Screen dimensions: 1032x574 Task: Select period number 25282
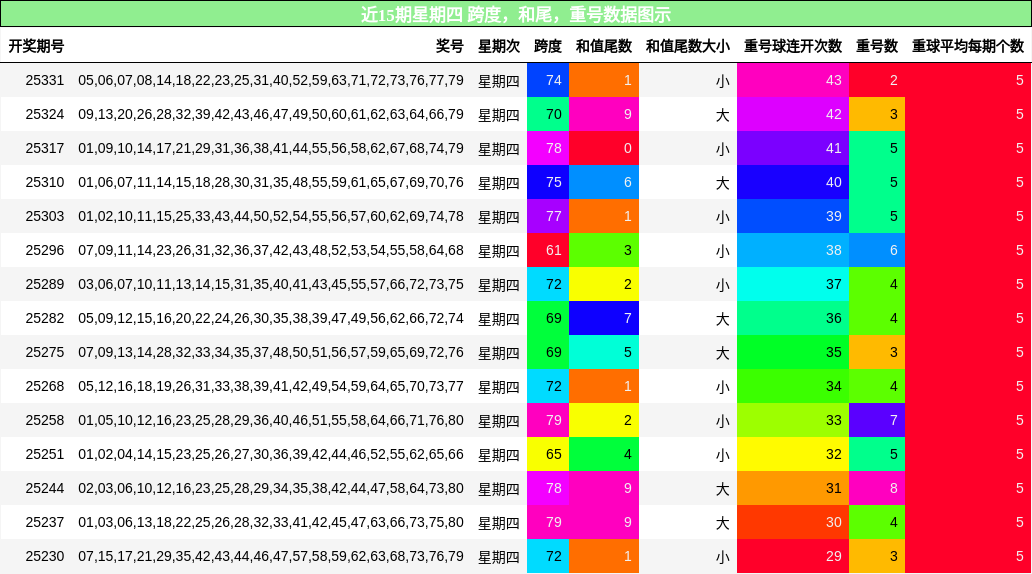45,319
